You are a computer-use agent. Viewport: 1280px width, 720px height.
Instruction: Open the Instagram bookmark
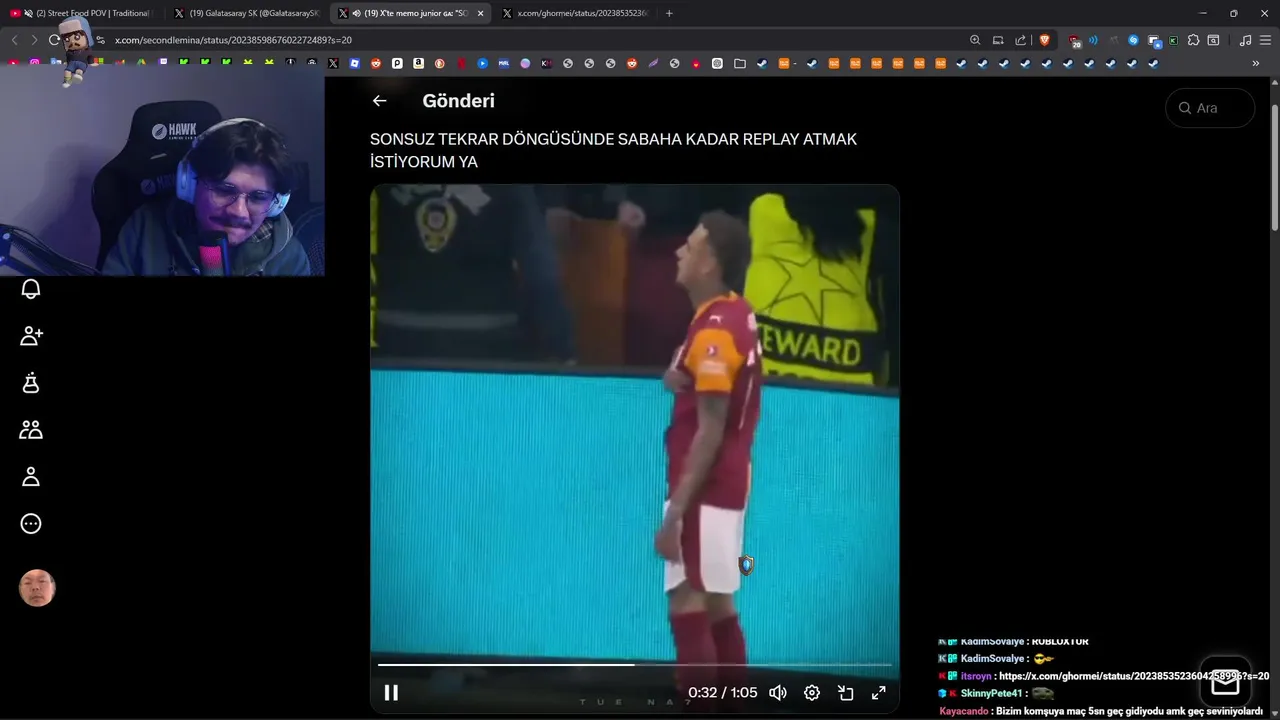(x=34, y=63)
